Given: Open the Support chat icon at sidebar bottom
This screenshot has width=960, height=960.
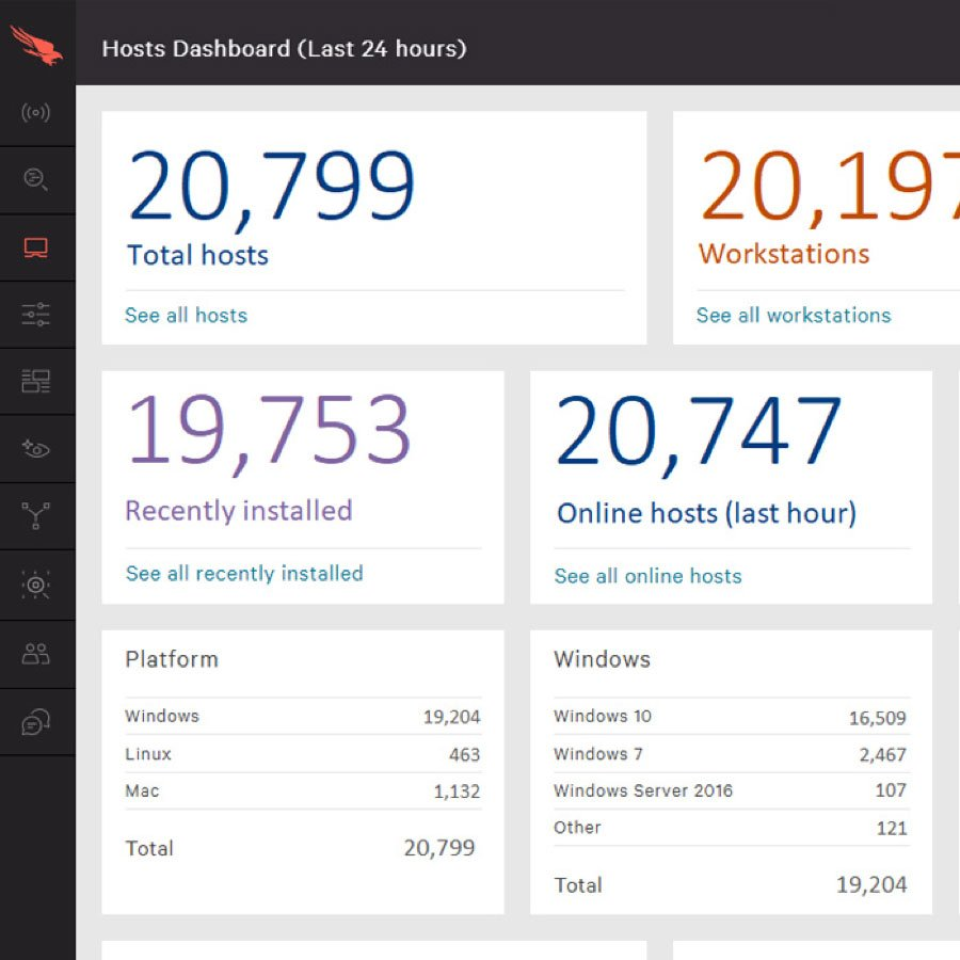Looking at the screenshot, I should click(37, 721).
